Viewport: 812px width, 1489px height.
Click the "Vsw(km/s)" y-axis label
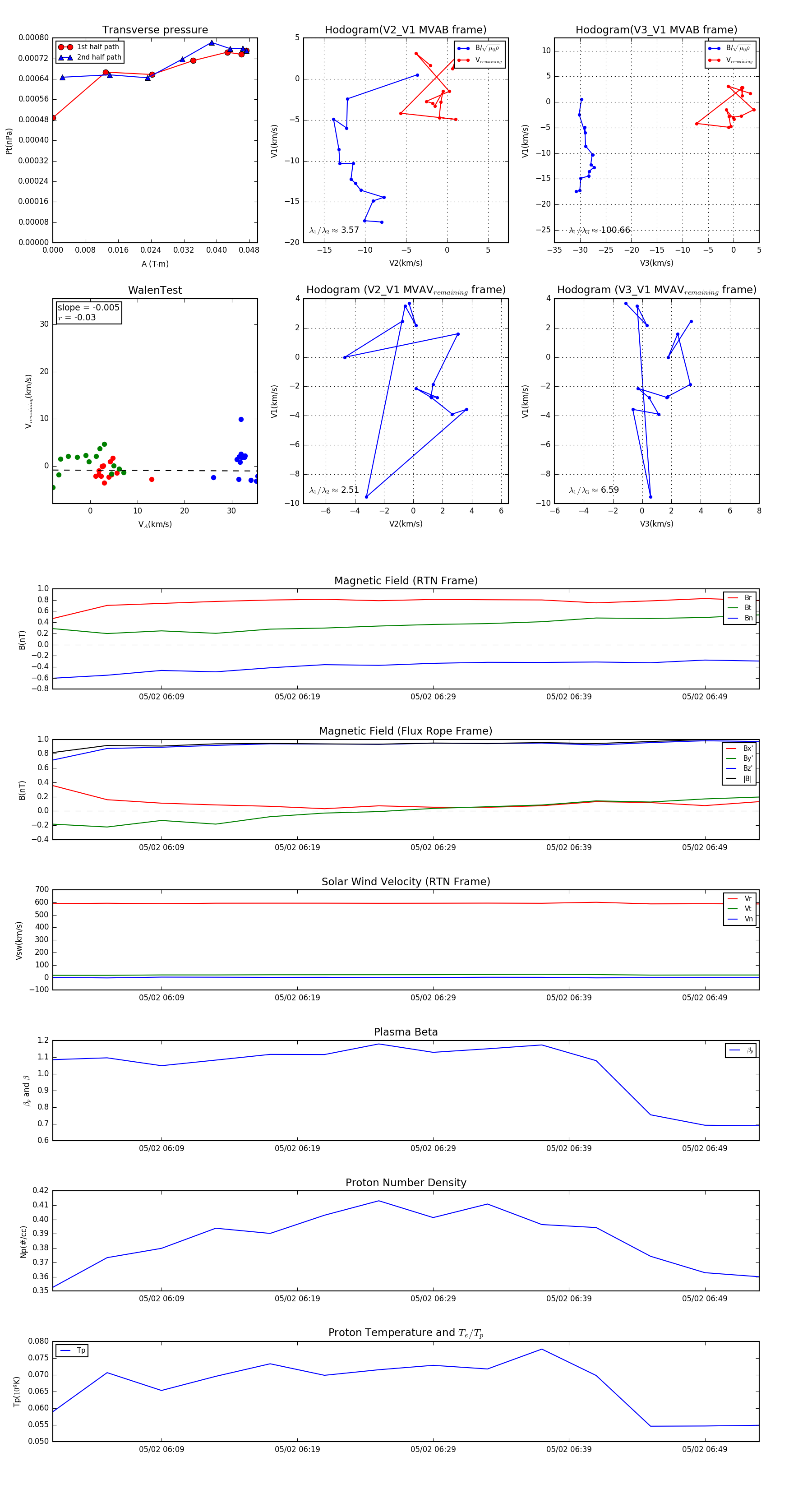(19, 940)
